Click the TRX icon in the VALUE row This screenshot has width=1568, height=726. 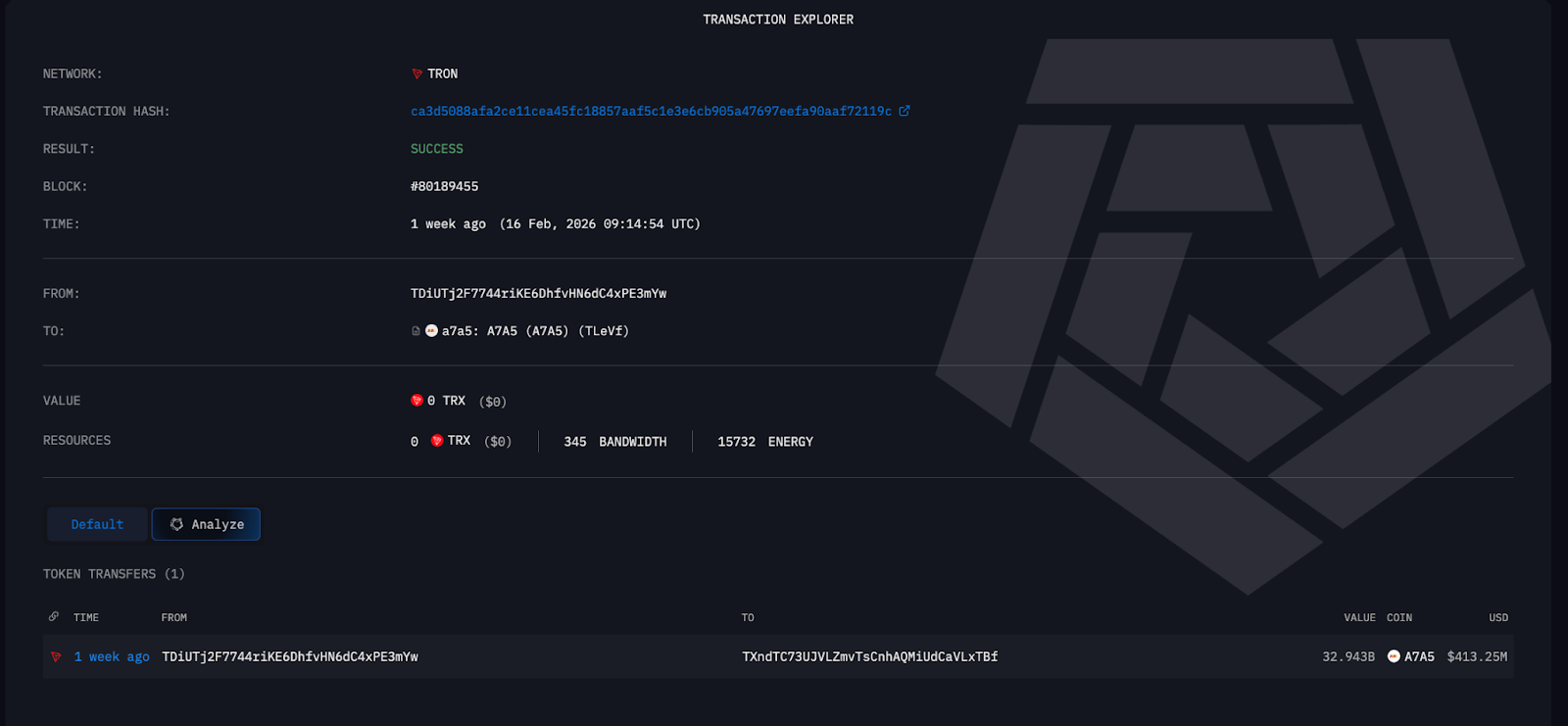(416, 401)
